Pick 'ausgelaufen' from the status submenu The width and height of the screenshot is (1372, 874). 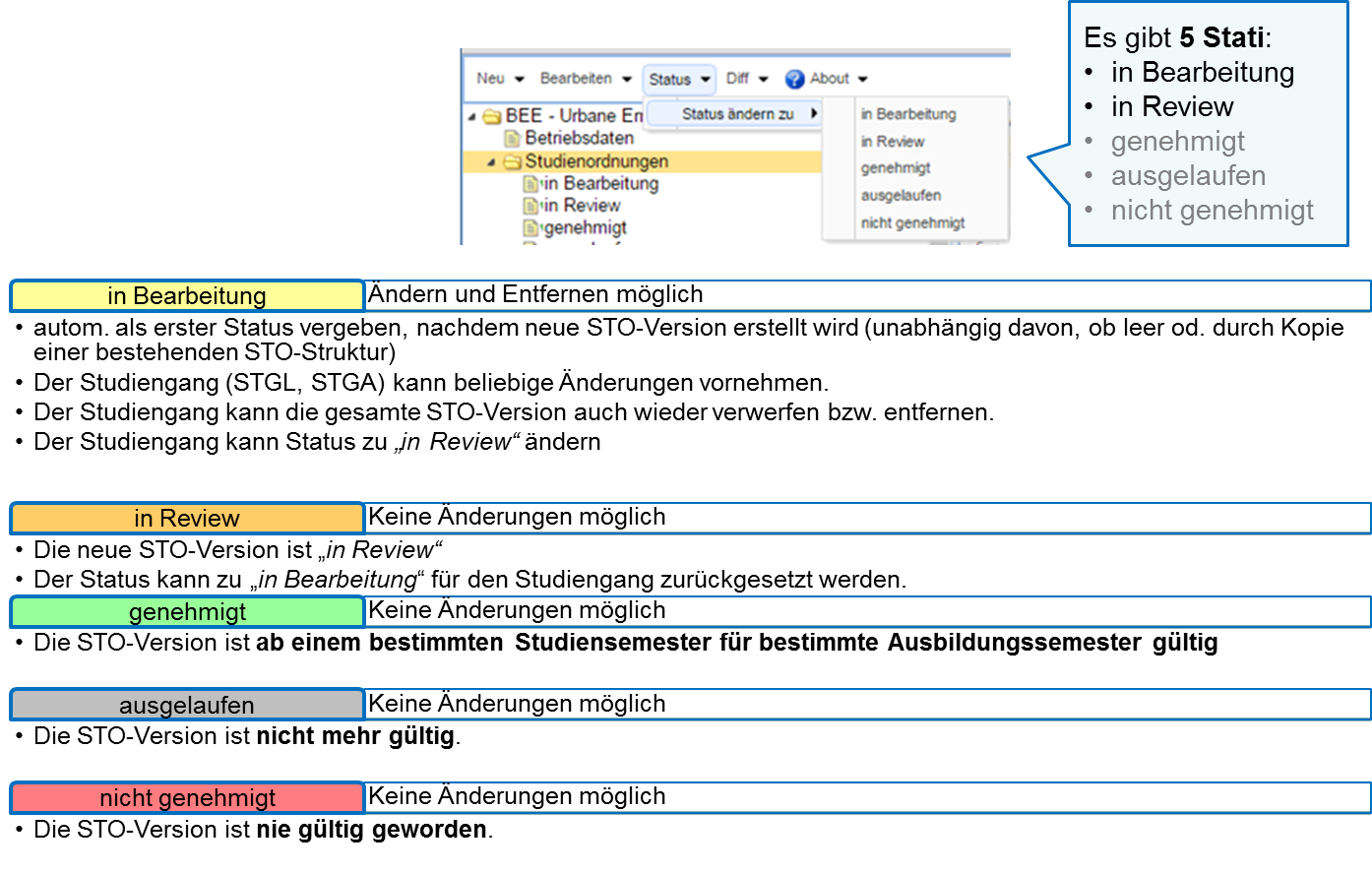pyautogui.click(x=901, y=196)
